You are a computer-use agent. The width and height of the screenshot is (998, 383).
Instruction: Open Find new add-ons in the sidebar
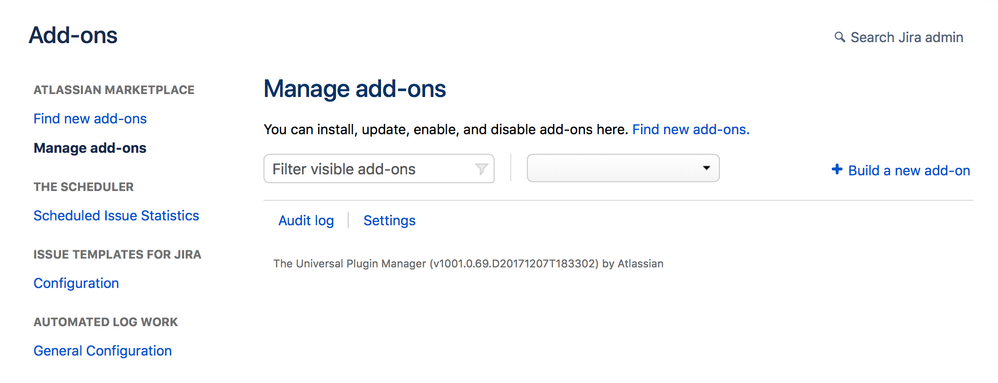point(90,119)
